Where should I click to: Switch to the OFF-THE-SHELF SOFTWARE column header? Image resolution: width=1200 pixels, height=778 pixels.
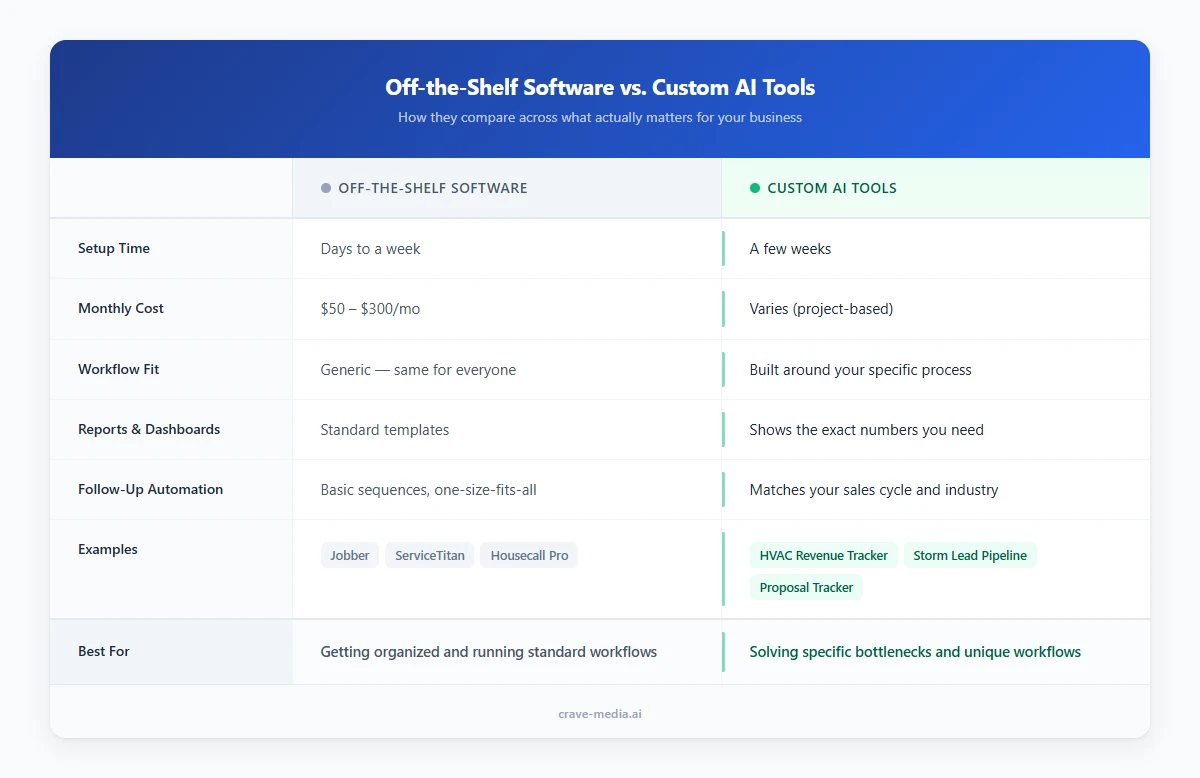[x=433, y=188]
